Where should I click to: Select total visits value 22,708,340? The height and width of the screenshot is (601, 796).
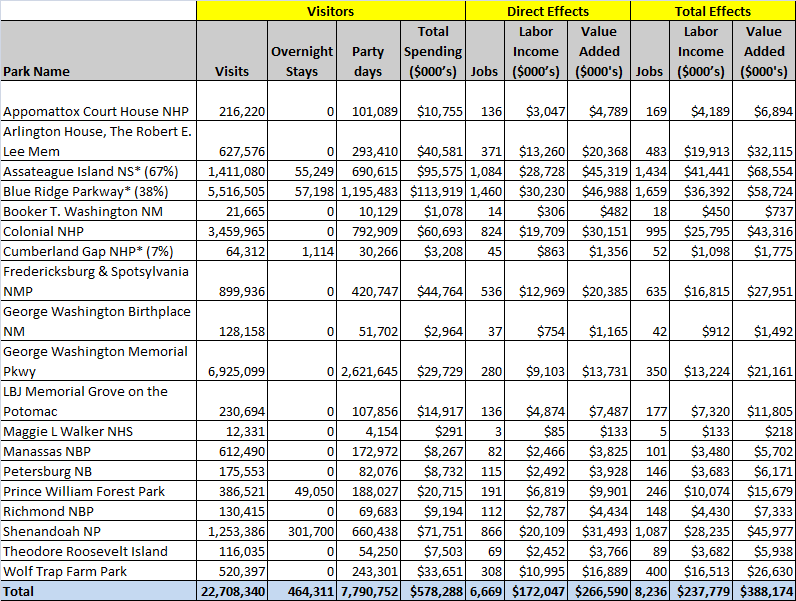(x=232, y=591)
